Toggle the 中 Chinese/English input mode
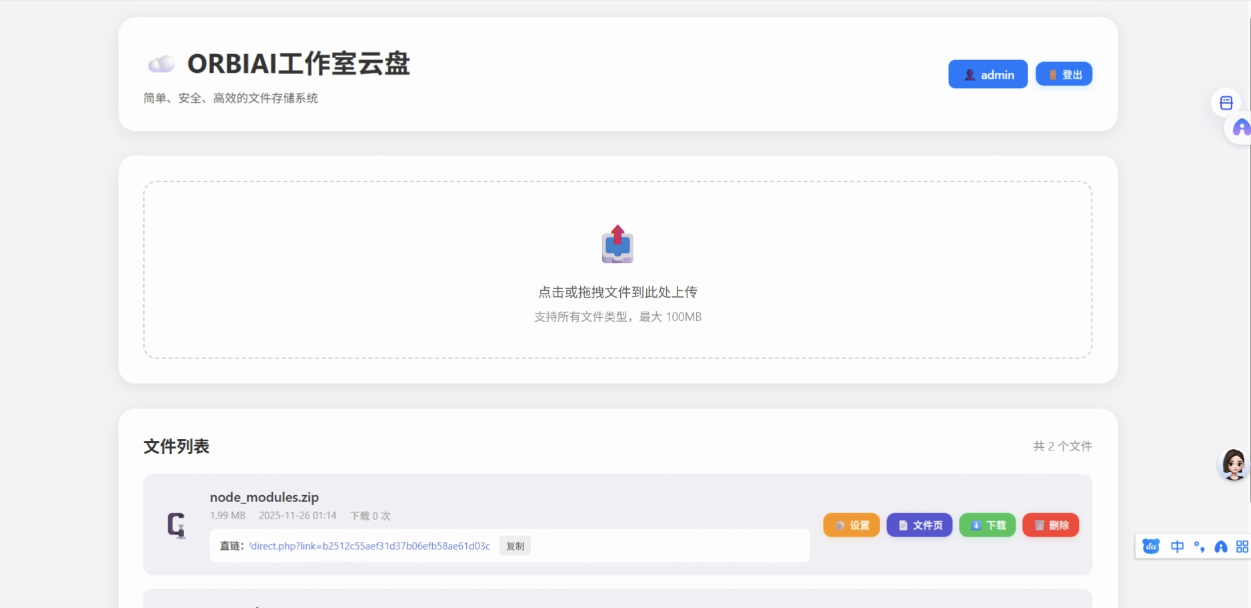 [1177, 547]
